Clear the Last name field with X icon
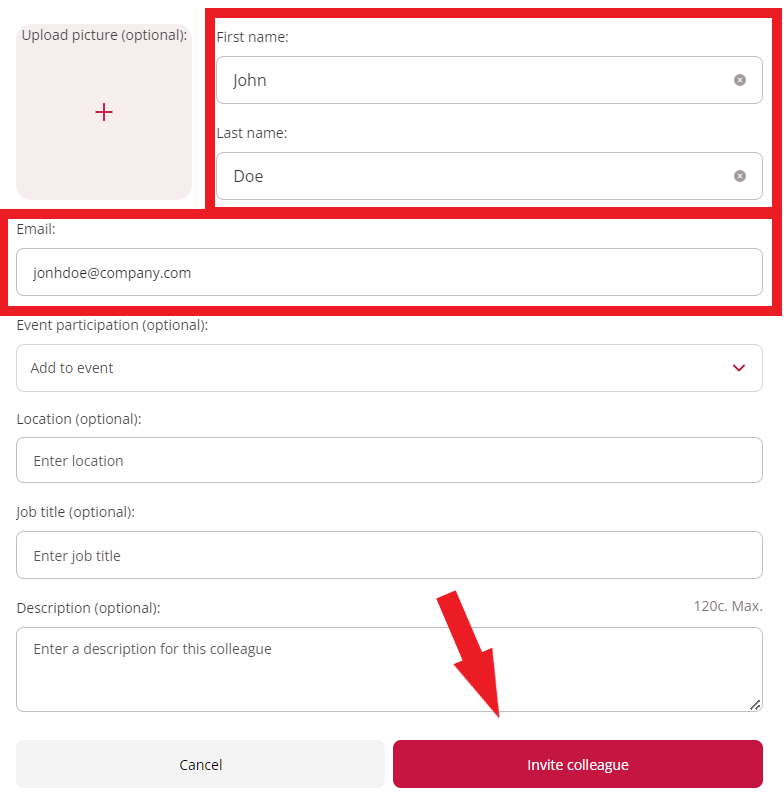 [740, 176]
